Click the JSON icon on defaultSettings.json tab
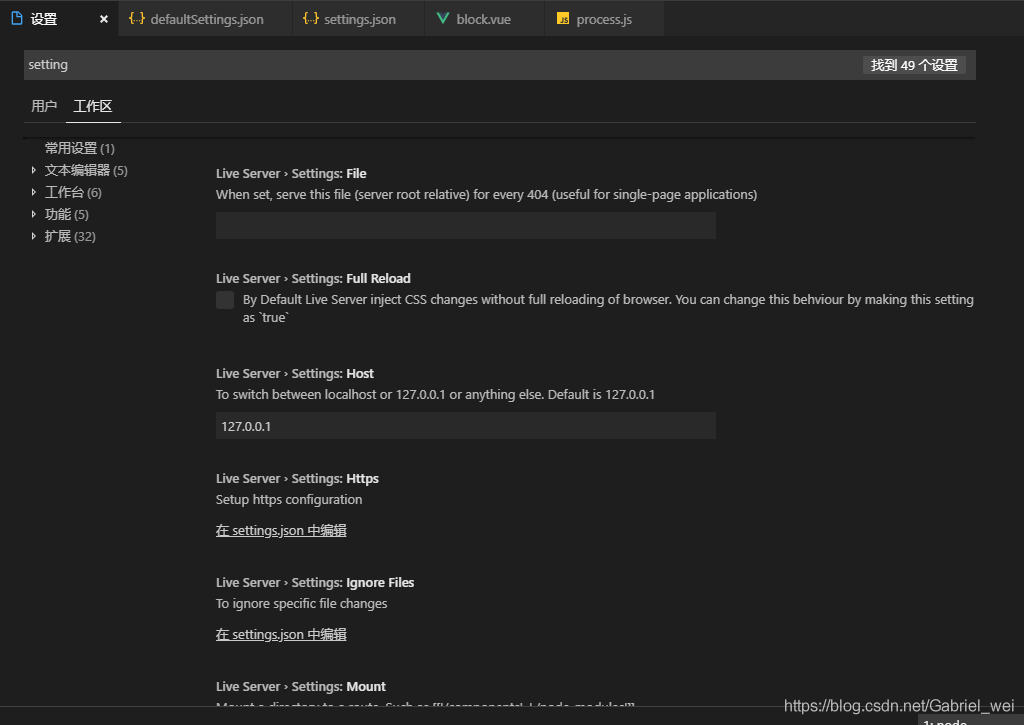This screenshot has height=725, width=1024. pyautogui.click(x=137, y=18)
